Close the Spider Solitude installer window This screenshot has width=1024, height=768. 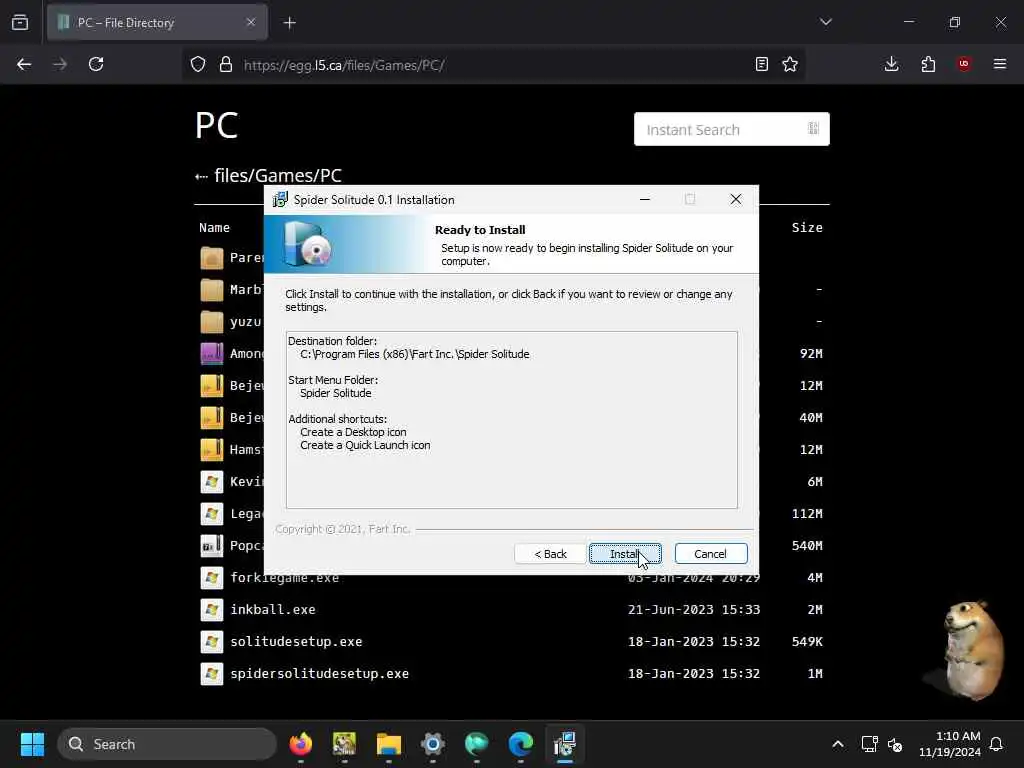coord(735,200)
